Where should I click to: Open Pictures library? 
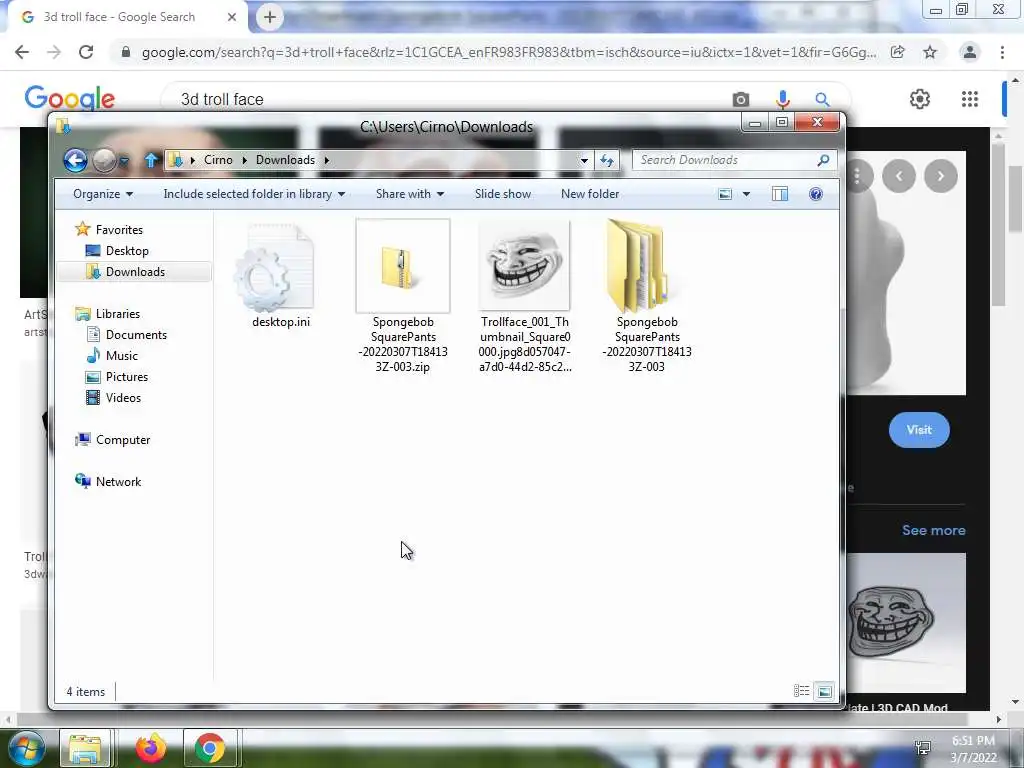coord(118,377)
